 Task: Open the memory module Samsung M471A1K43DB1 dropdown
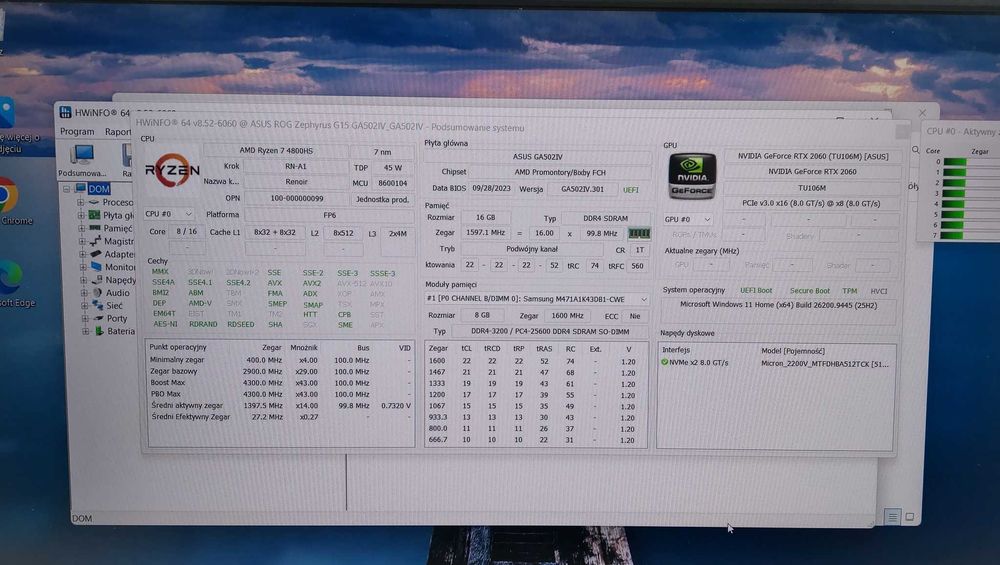(536, 299)
